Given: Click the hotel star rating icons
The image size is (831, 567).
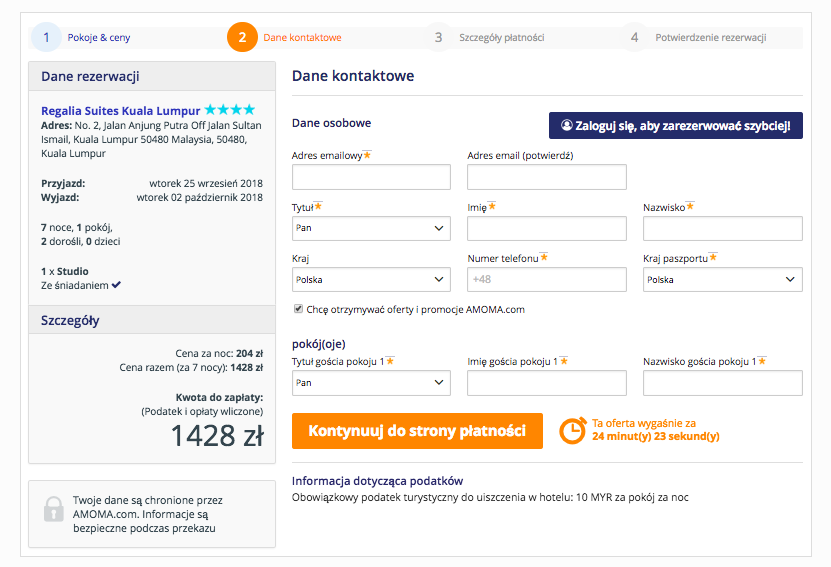Looking at the screenshot, I should [x=230, y=110].
